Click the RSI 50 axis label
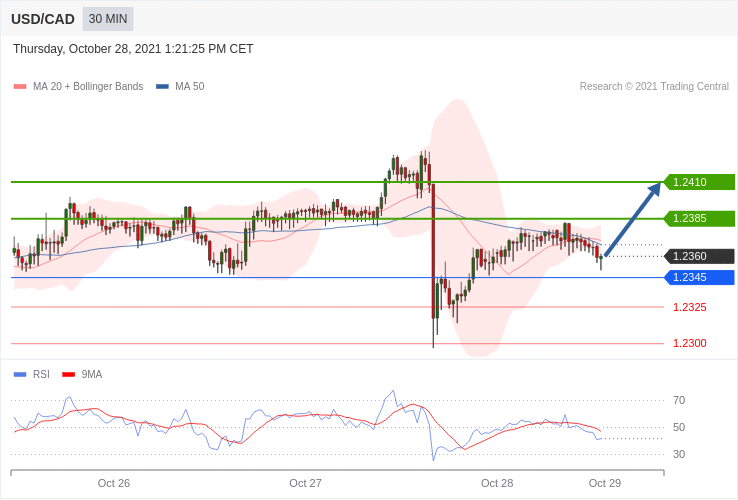 (x=679, y=427)
